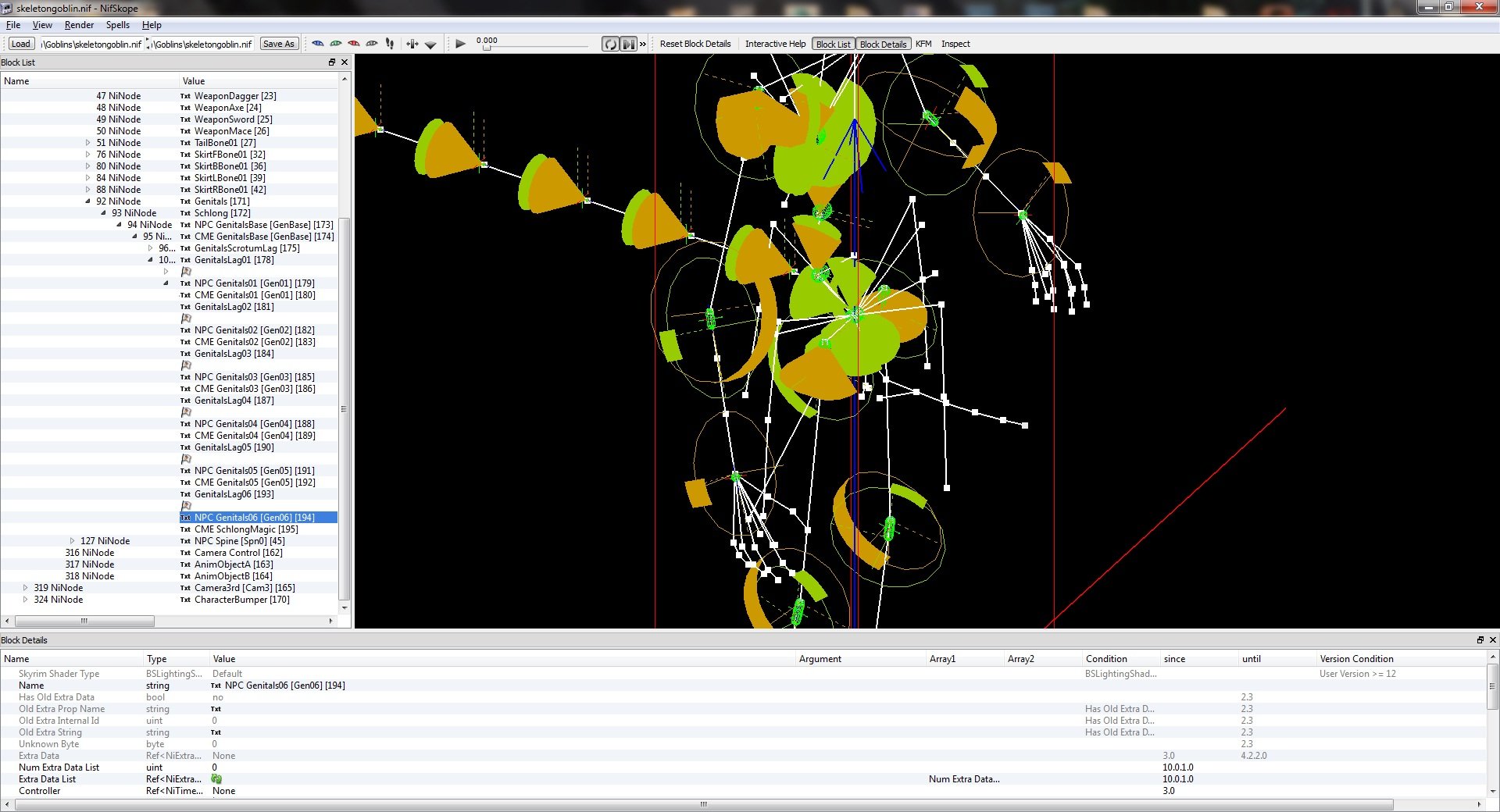Click the Load button
The image size is (1500, 812).
(21, 44)
